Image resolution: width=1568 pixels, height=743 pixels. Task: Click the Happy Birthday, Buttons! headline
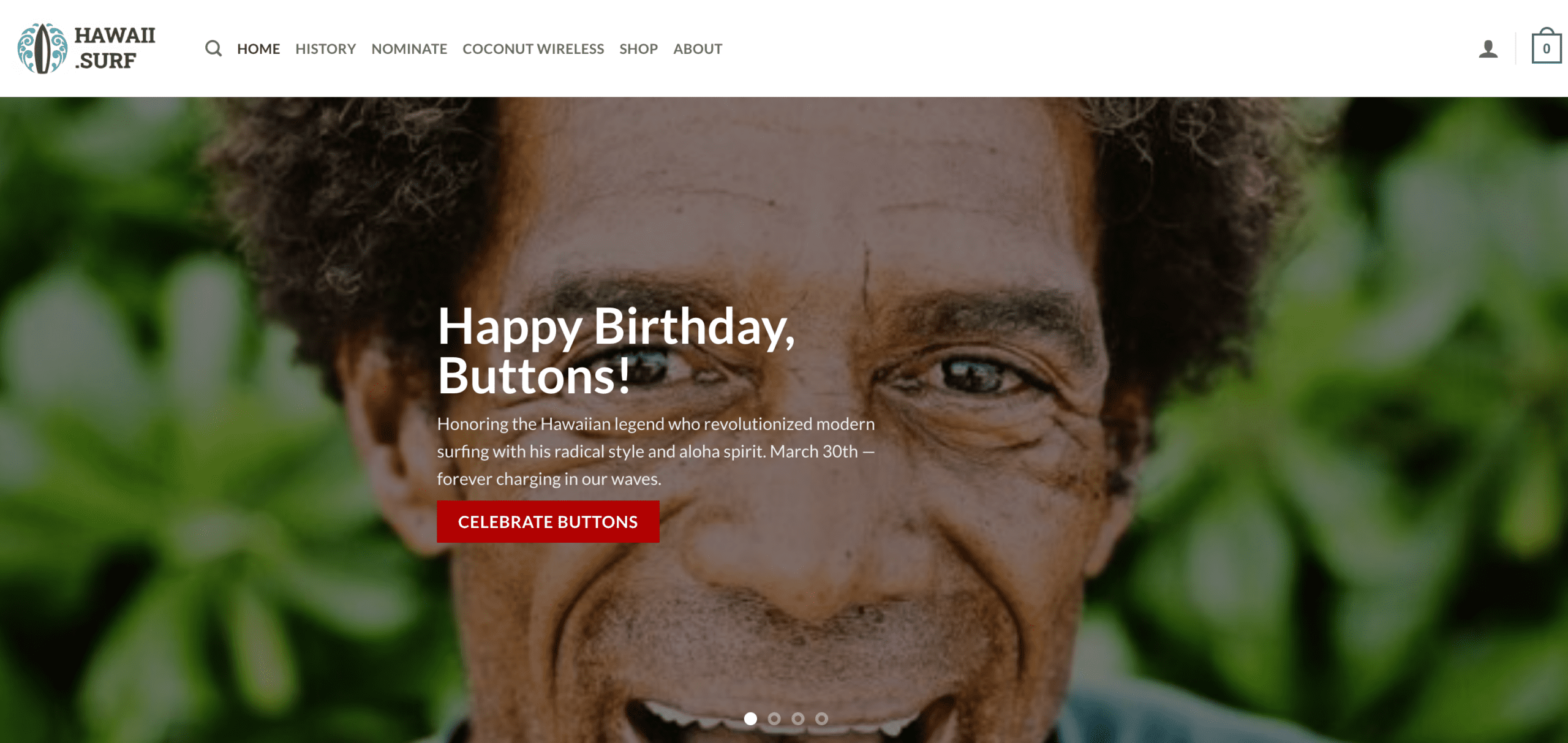click(616, 351)
